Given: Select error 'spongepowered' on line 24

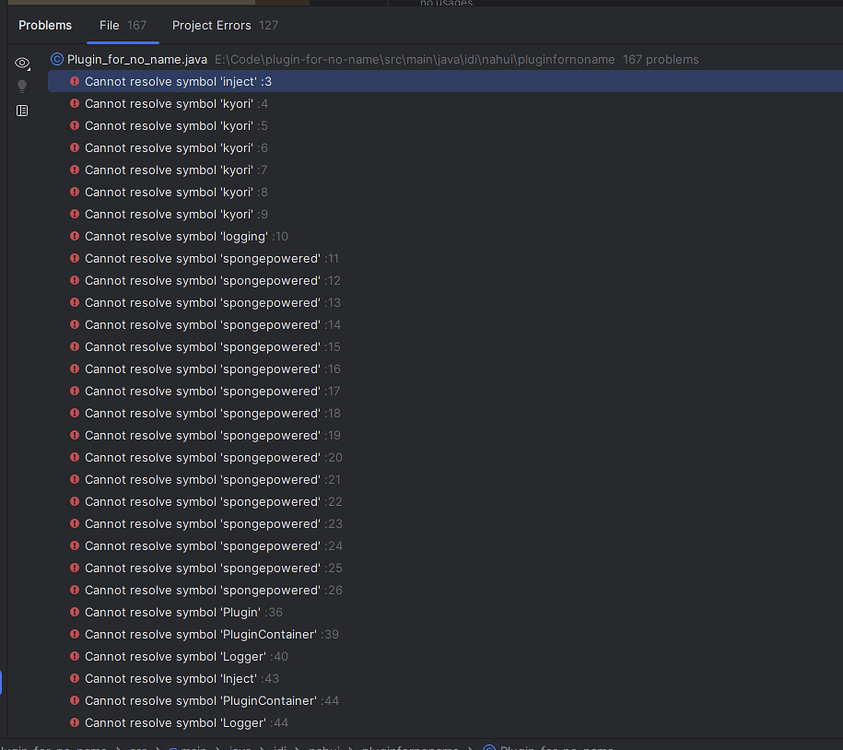Looking at the screenshot, I should pyautogui.click(x=446, y=546).
